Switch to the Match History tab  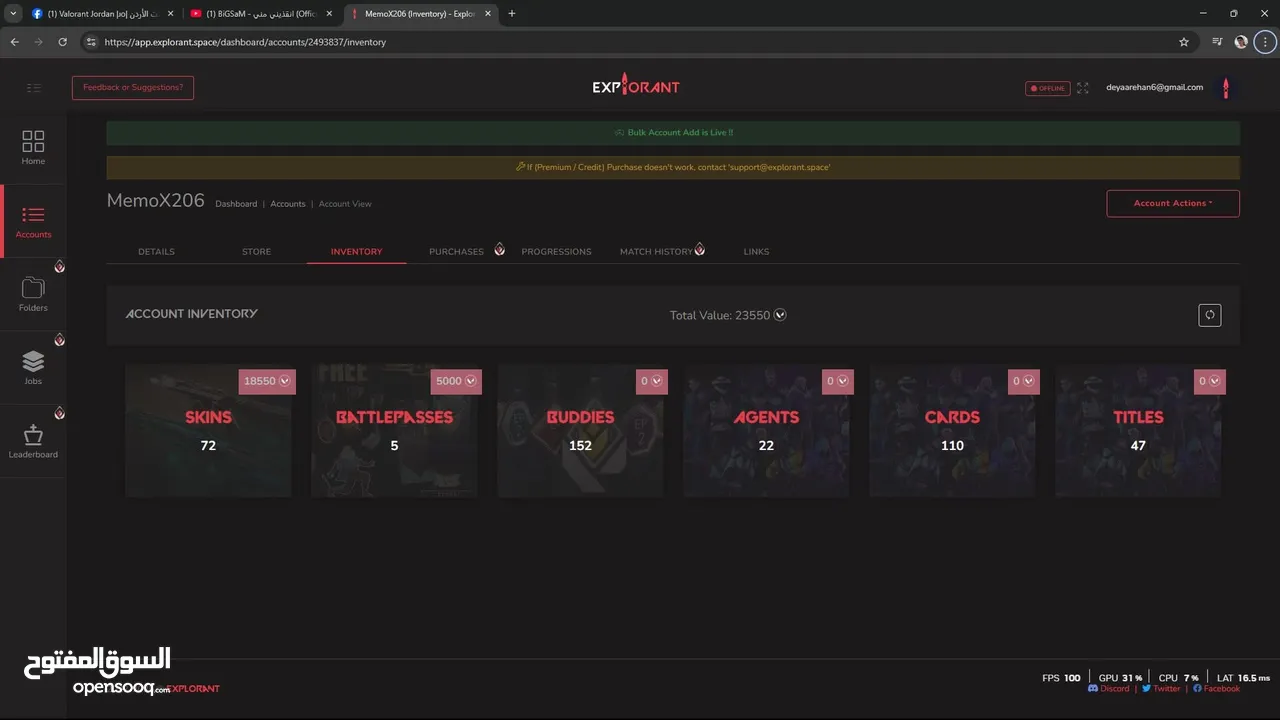pyautogui.click(x=656, y=252)
